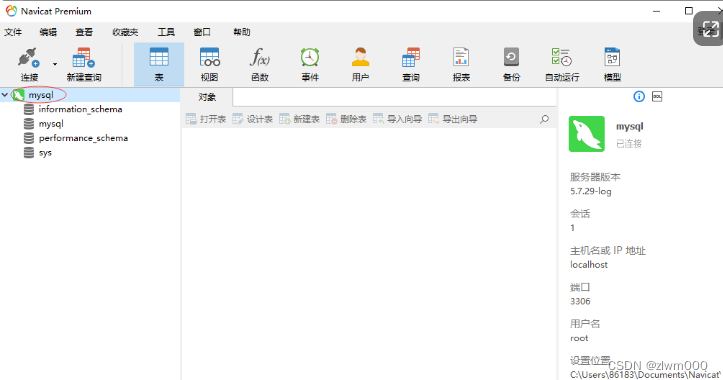Click the sys database icon
The height and width of the screenshot is (380, 723).
(x=29, y=153)
